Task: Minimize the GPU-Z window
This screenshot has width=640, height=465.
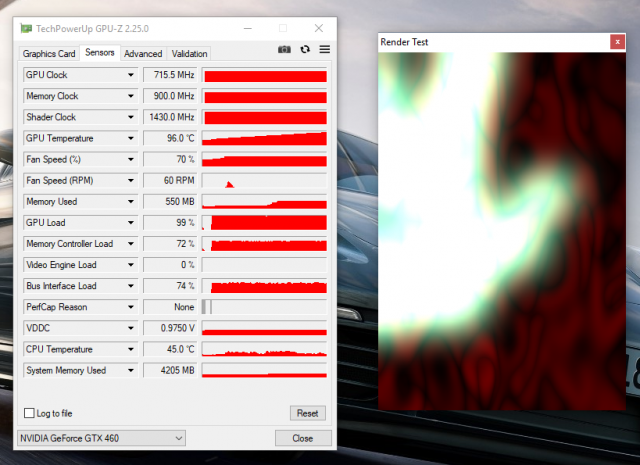Action: (248, 29)
